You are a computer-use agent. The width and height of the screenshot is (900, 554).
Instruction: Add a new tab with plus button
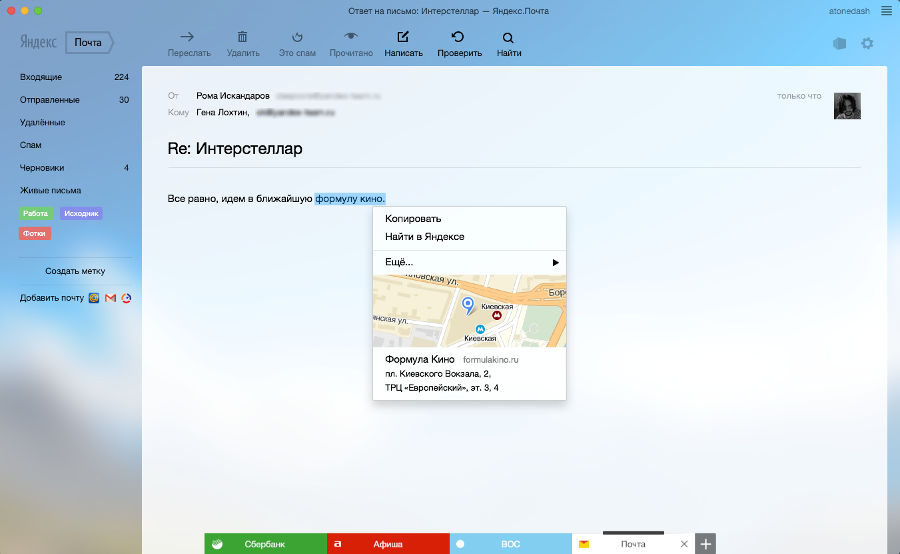coord(705,544)
